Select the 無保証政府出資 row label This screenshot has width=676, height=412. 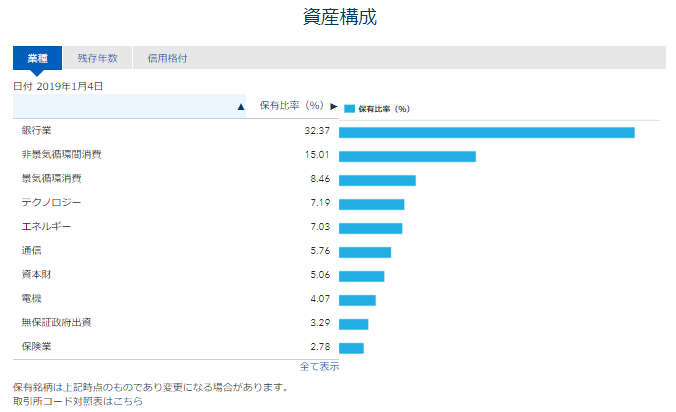coord(56,322)
